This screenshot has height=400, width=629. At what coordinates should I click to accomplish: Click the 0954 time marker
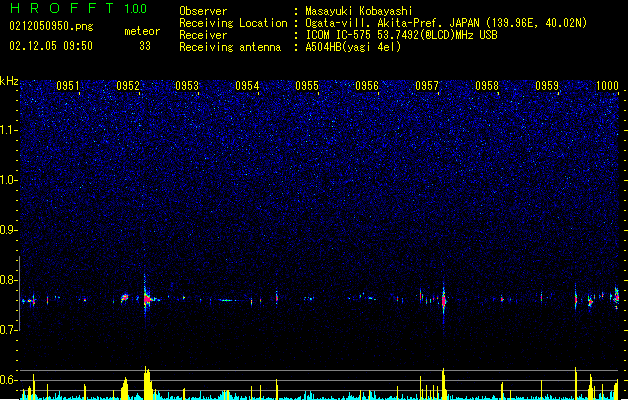coord(247,86)
